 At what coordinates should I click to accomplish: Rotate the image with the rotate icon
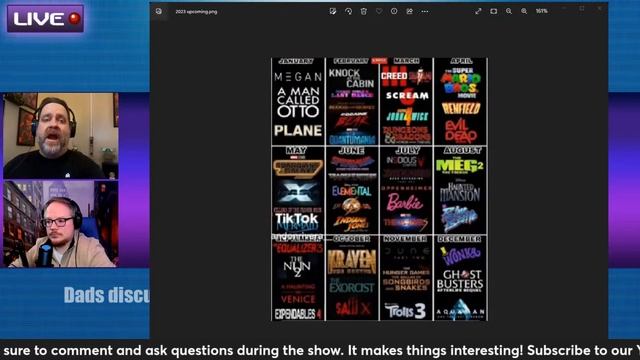pos(348,11)
